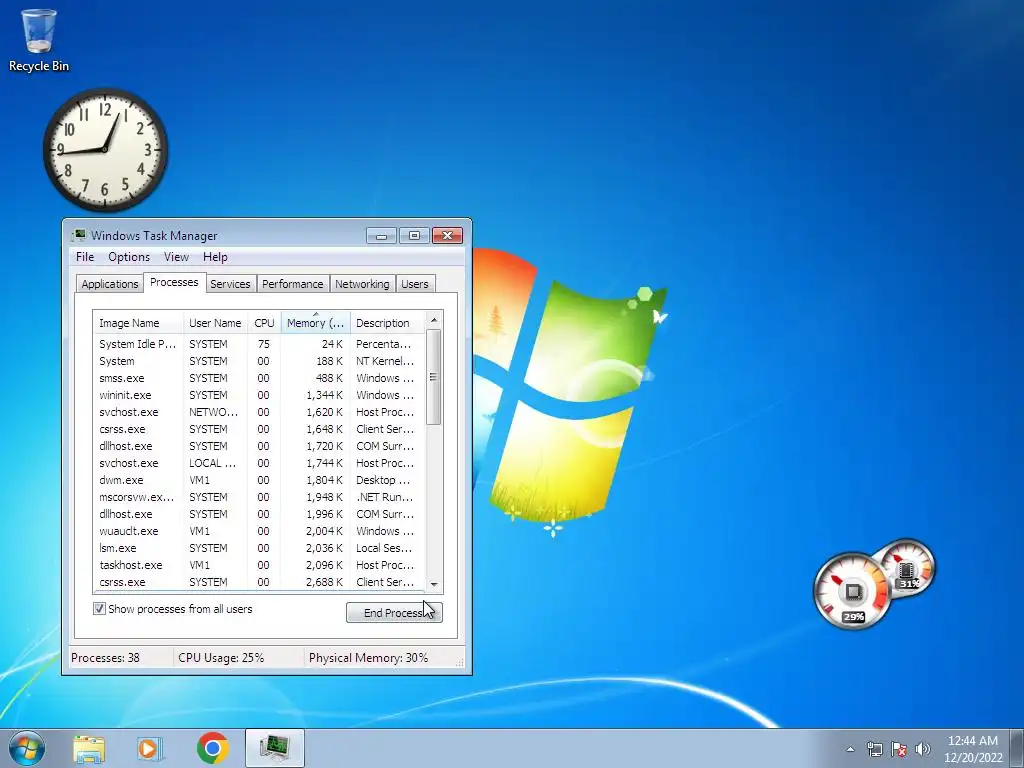Image resolution: width=1024 pixels, height=768 pixels.
Task: Click the taskbar clock showing 12:44 AM
Action: tap(972, 749)
